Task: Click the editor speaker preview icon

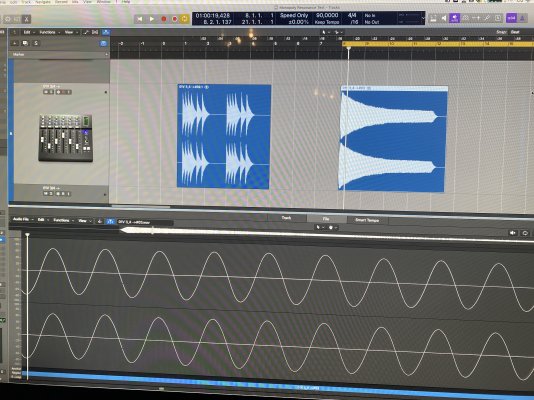Action: [x=513, y=233]
